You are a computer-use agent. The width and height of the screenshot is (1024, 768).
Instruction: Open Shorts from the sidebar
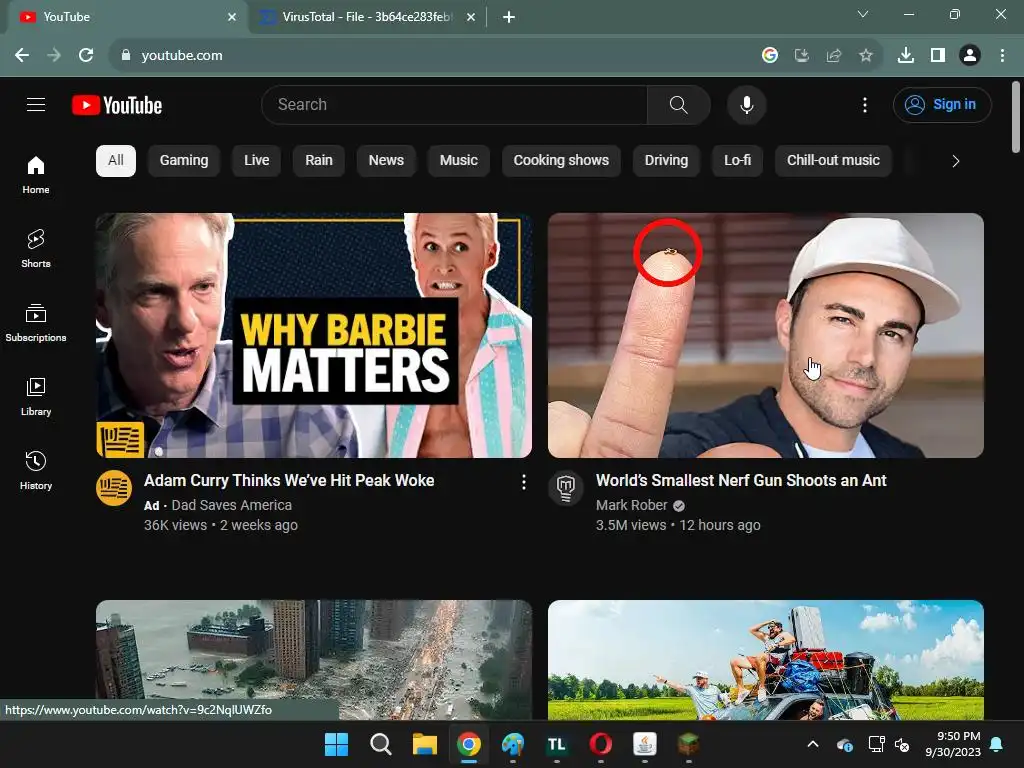36,249
